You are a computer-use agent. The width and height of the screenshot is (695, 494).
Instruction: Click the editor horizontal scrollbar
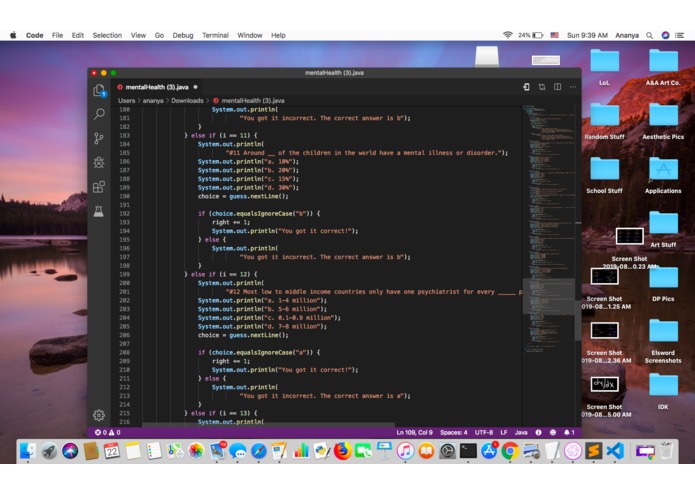[x=268, y=424]
